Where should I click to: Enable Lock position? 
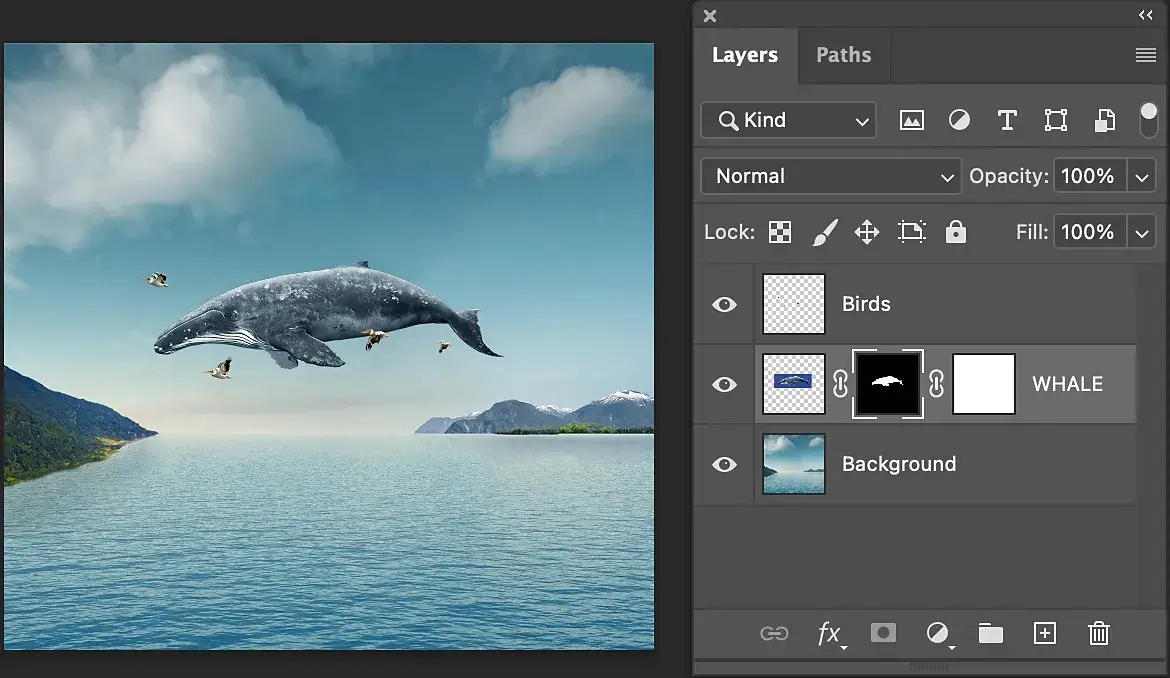pyautogui.click(x=866, y=231)
